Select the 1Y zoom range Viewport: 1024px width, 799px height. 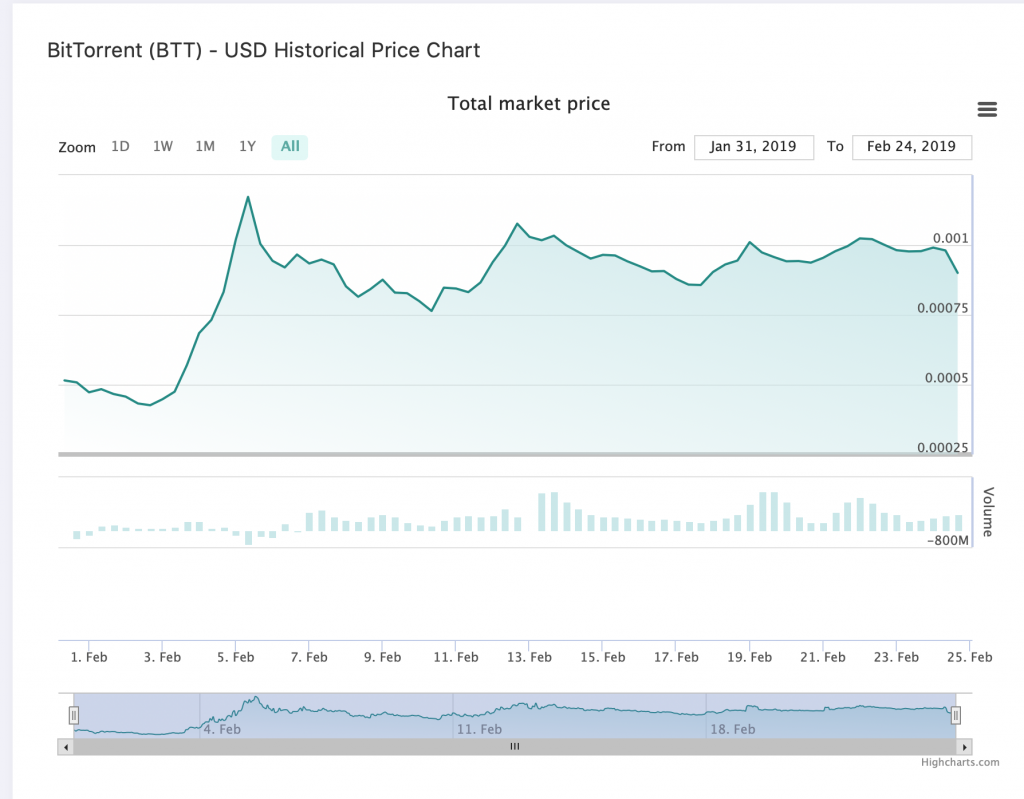pos(248,146)
